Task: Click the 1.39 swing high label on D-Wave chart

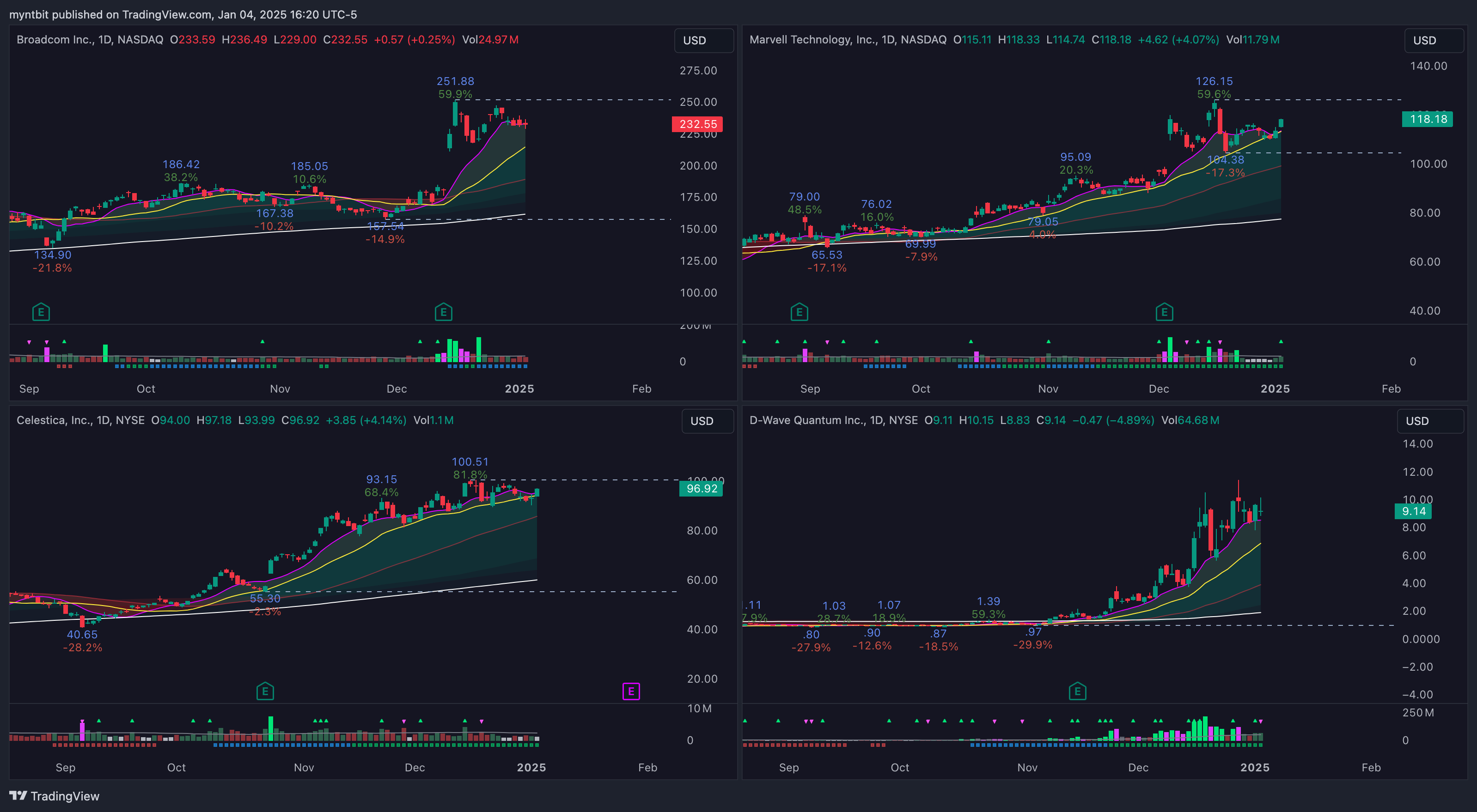Action: click(989, 601)
